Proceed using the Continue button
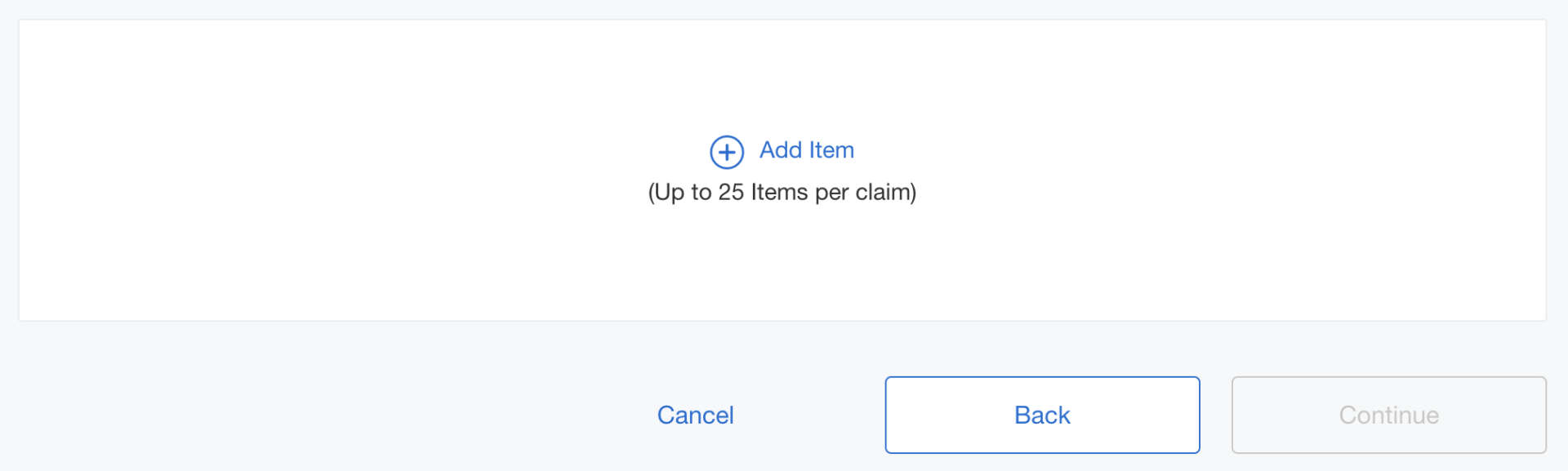Screen dimensions: 1568x471 click(x=1388, y=415)
